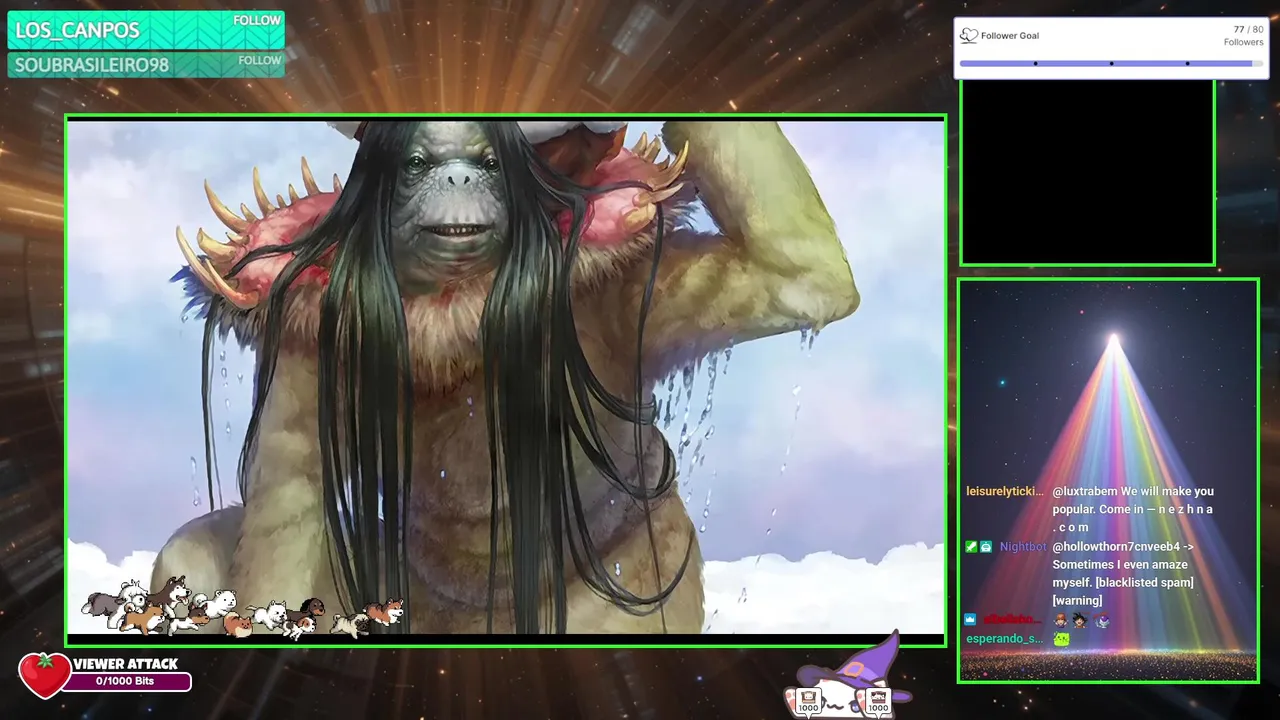Click Nightbot's teal bot badge
This screenshot has height=720, width=1280.
986,547
